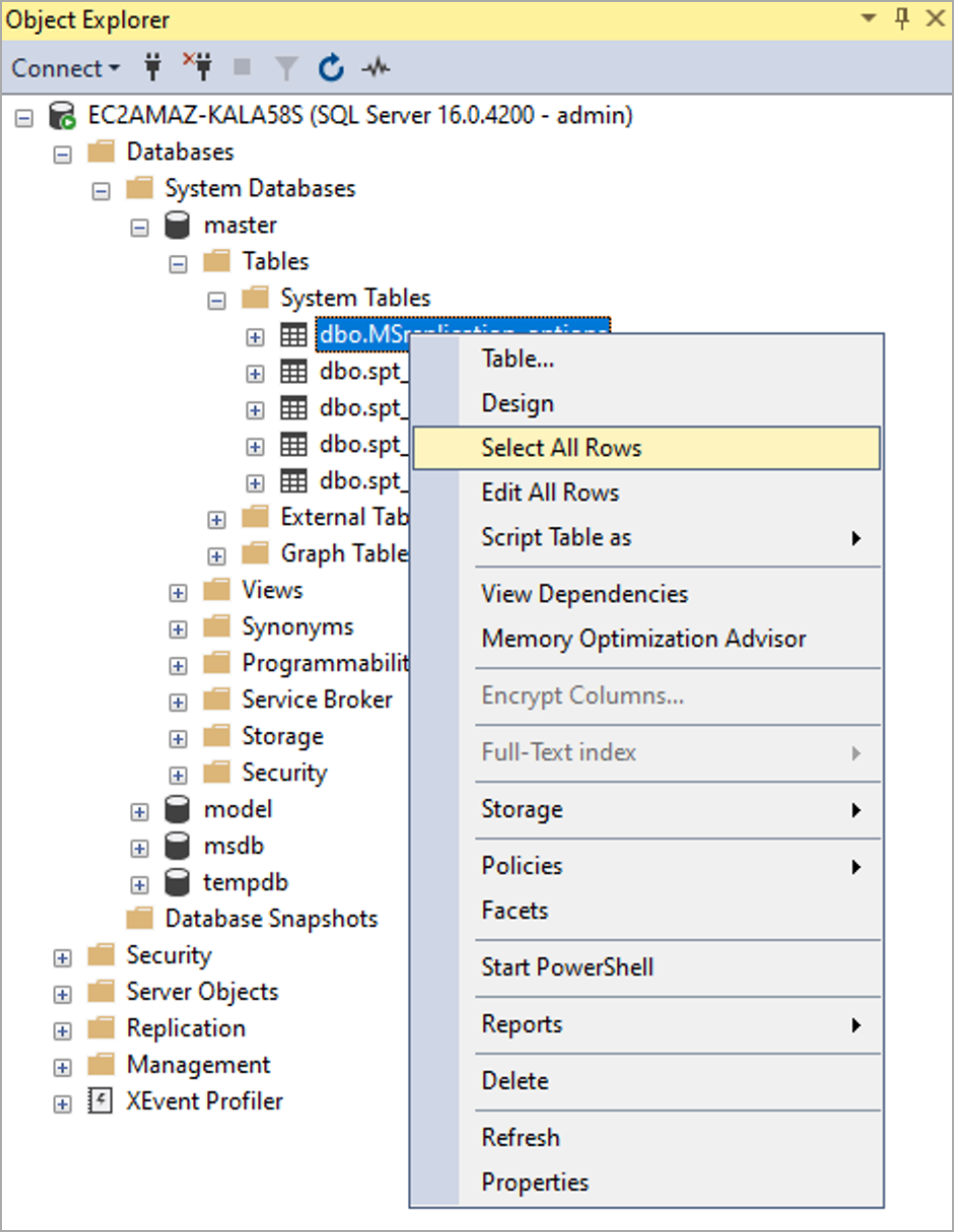Open the Storage submenu in context menu
Screen dimensions: 954x1232
pyautogui.click(x=646, y=809)
